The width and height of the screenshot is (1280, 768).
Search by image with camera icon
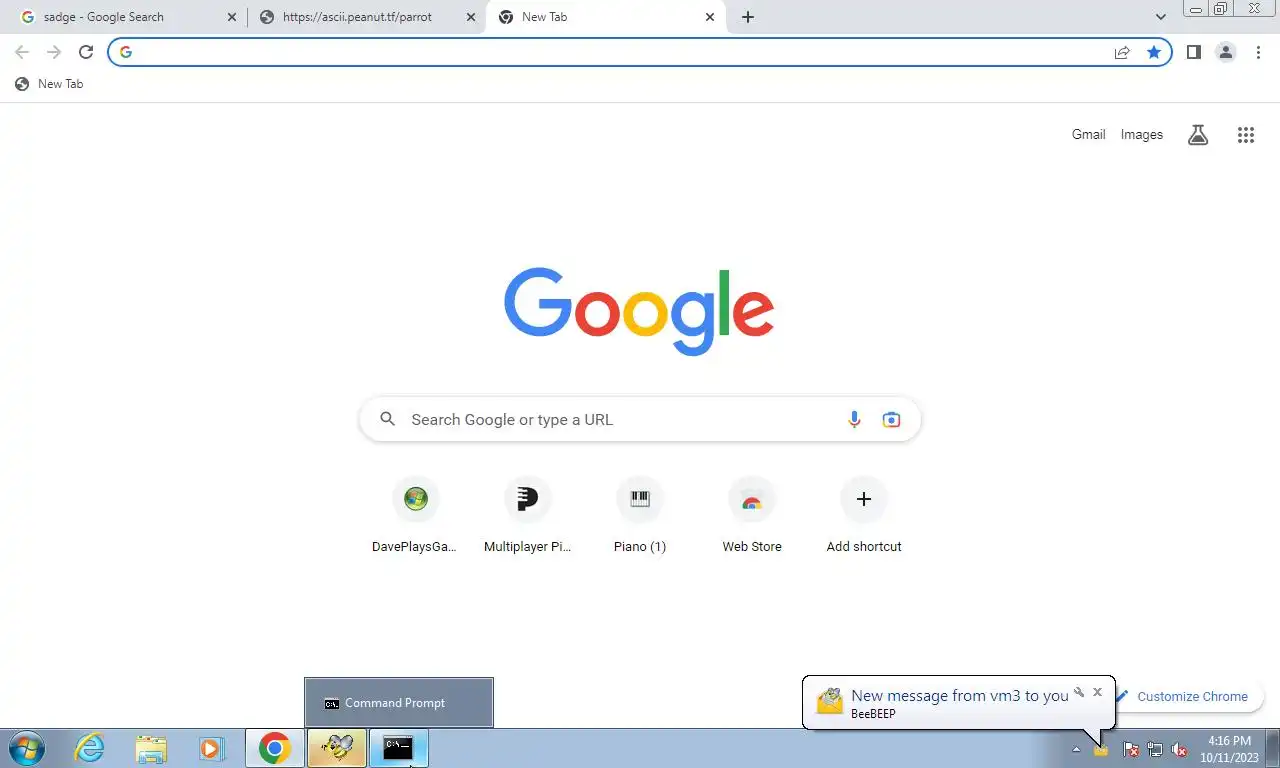[x=891, y=420]
